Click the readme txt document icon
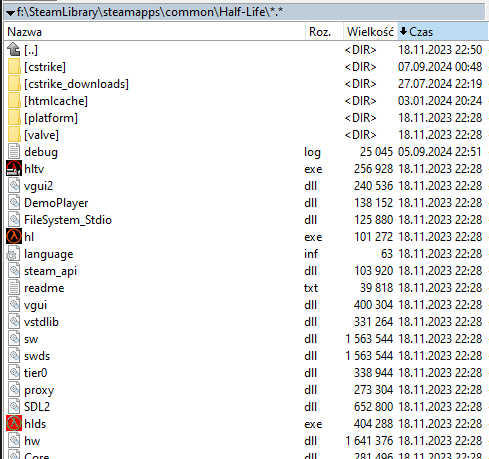489x459 pixels. point(14,288)
